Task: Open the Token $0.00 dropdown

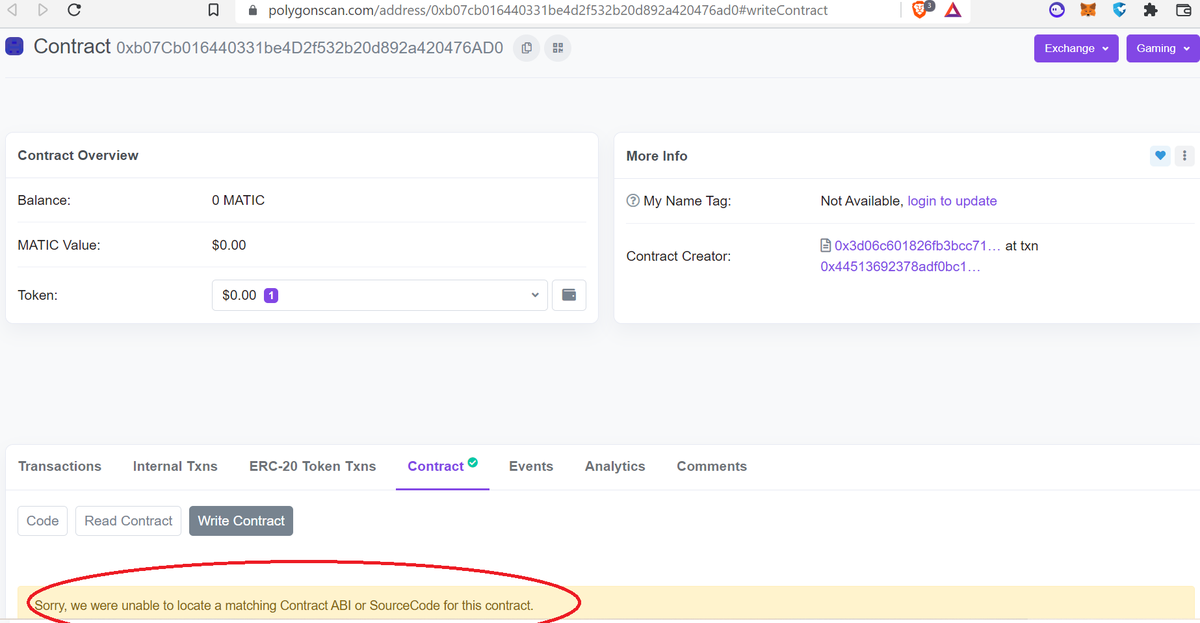Action: (x=380, y=295)
